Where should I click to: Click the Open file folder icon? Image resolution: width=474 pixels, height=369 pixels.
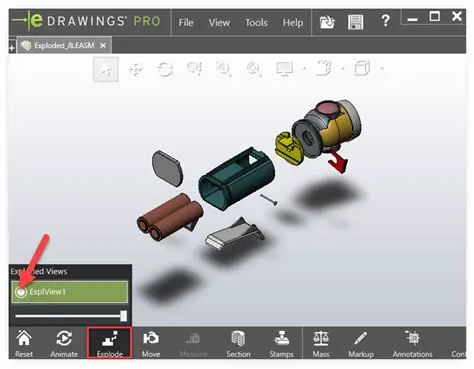(327, 22)
